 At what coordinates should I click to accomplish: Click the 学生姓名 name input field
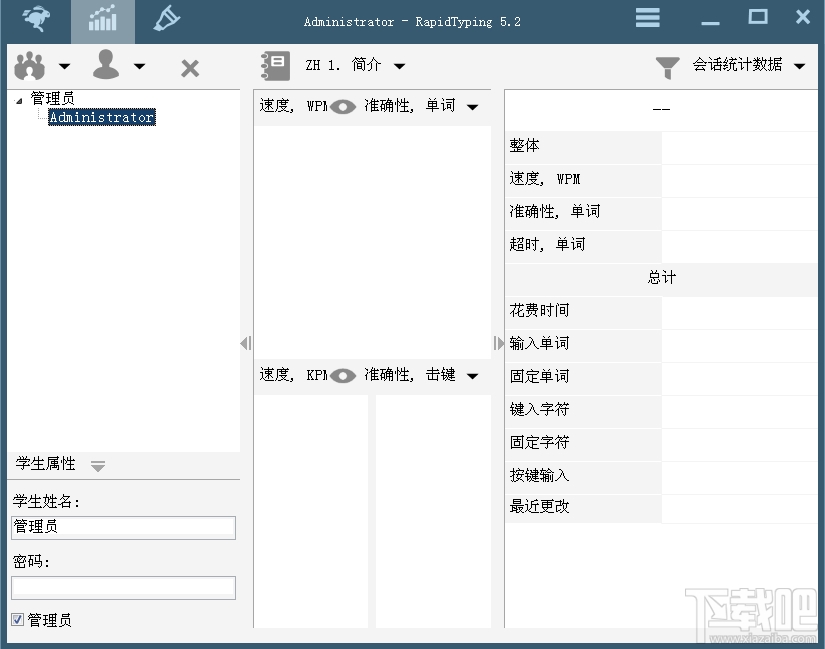point(123,528)
